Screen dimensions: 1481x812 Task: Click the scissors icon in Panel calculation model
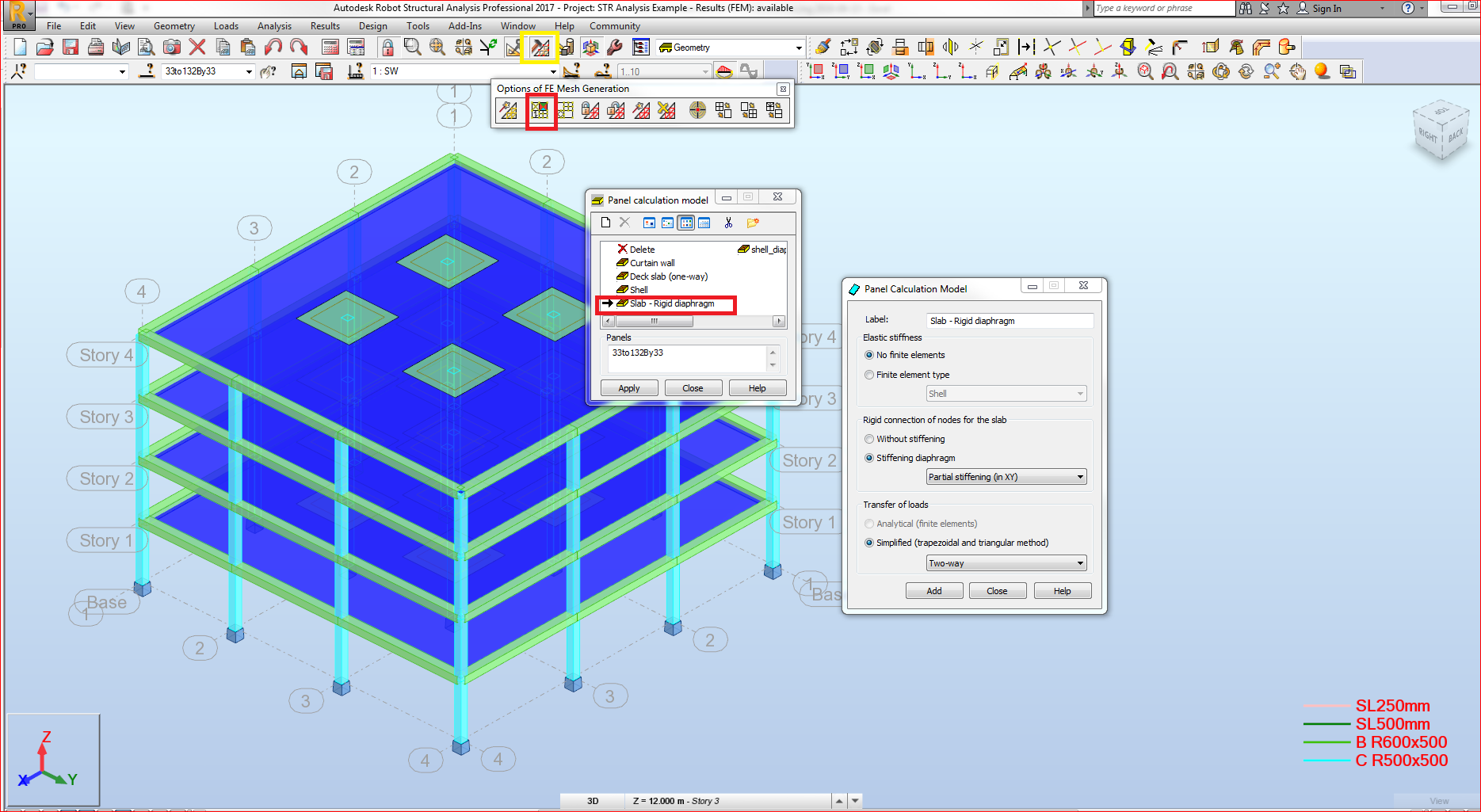(728, 223)
